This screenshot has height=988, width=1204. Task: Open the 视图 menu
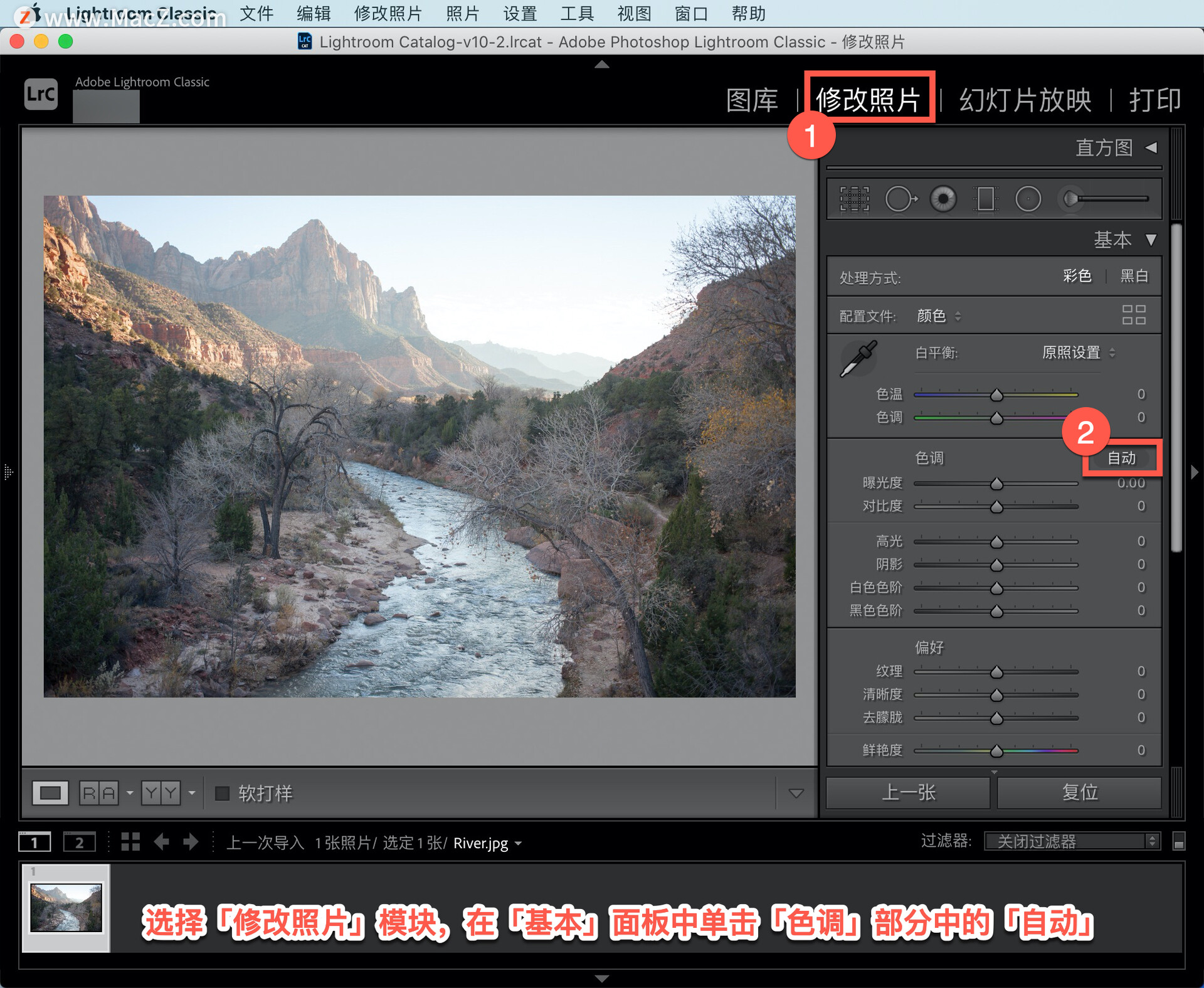click(x=634, y=13)
